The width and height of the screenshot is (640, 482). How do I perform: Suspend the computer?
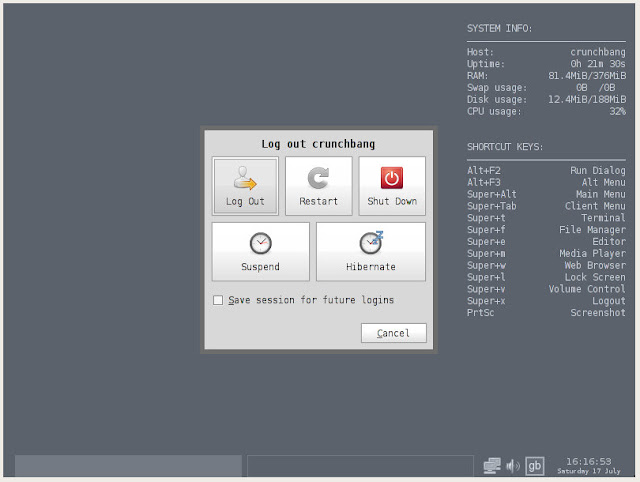tap(260, 252)
